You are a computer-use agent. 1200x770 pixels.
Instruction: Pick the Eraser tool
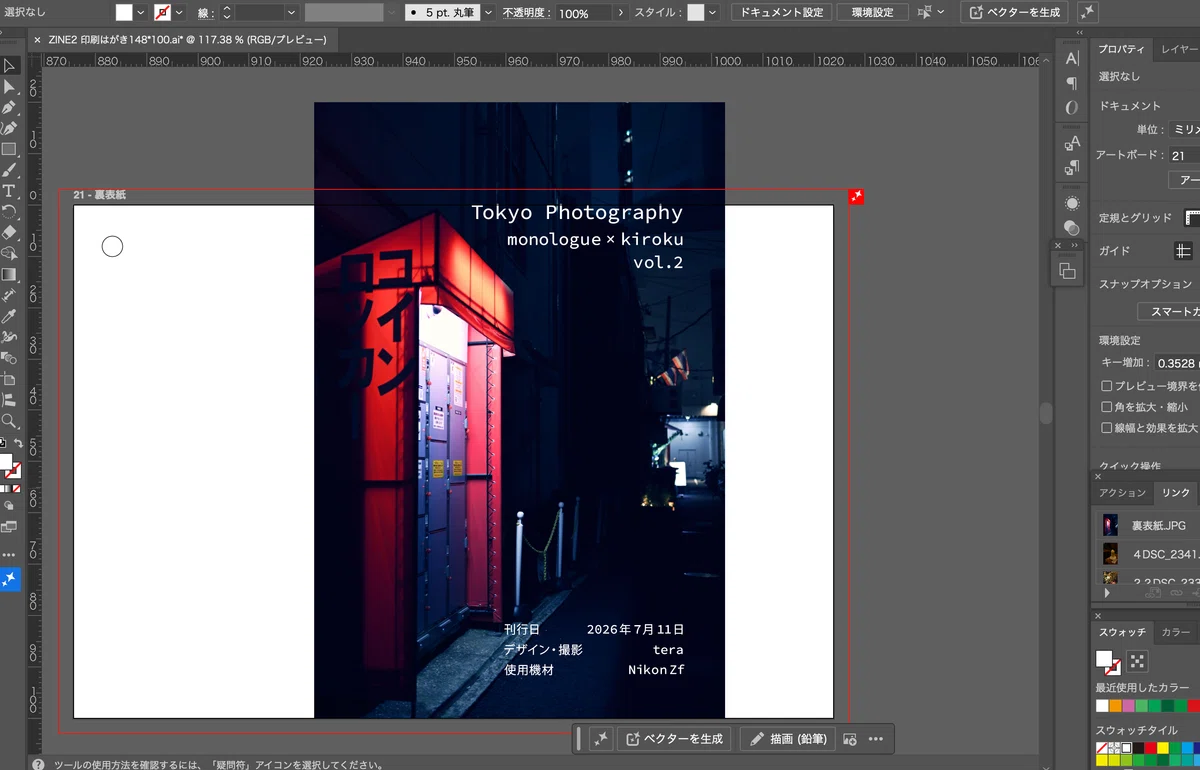coord(9,232)
